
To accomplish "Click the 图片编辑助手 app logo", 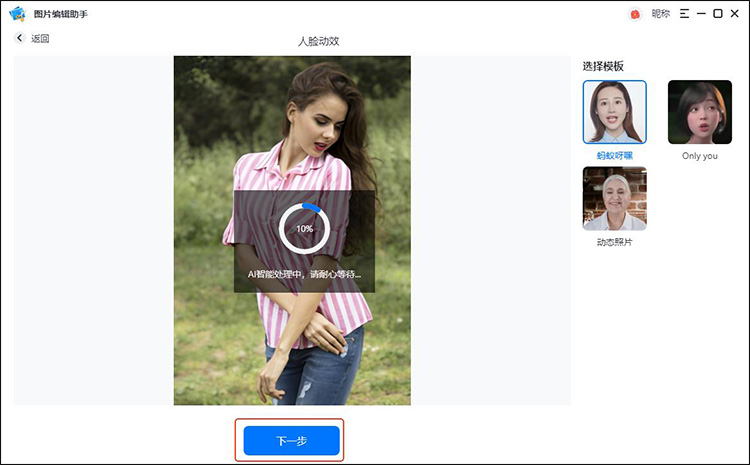I will tap(17, 14).
